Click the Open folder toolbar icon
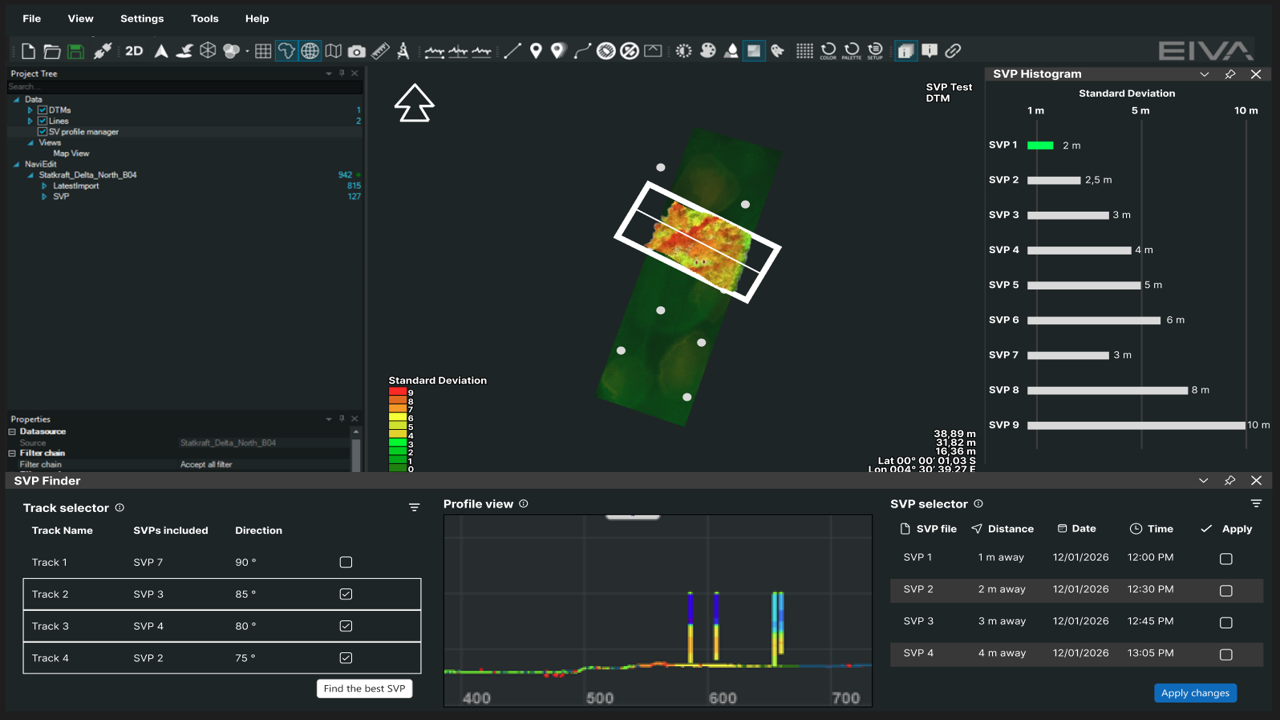Image resolution: width=1280 pixels, height=720 pixels. click(x=52, y=51)
